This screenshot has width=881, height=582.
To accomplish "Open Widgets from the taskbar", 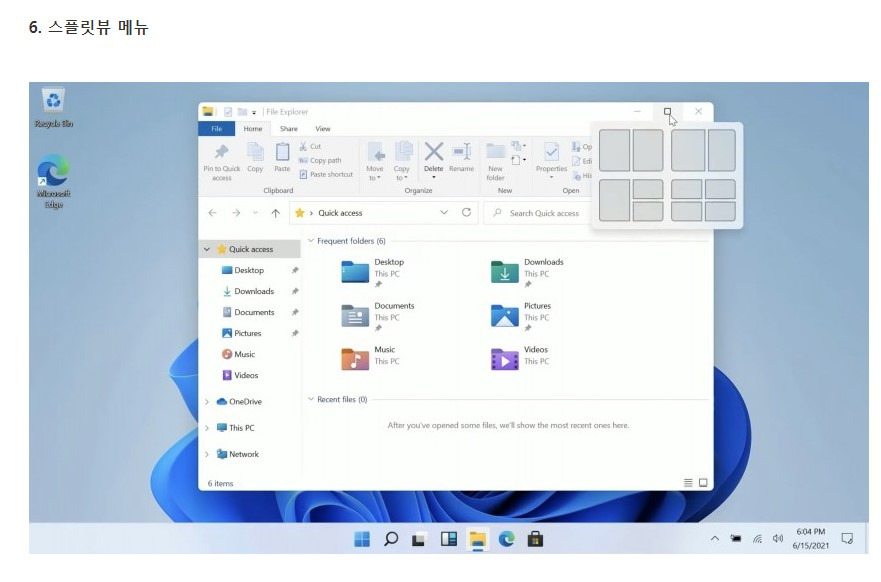I will [x=448, y=539].
